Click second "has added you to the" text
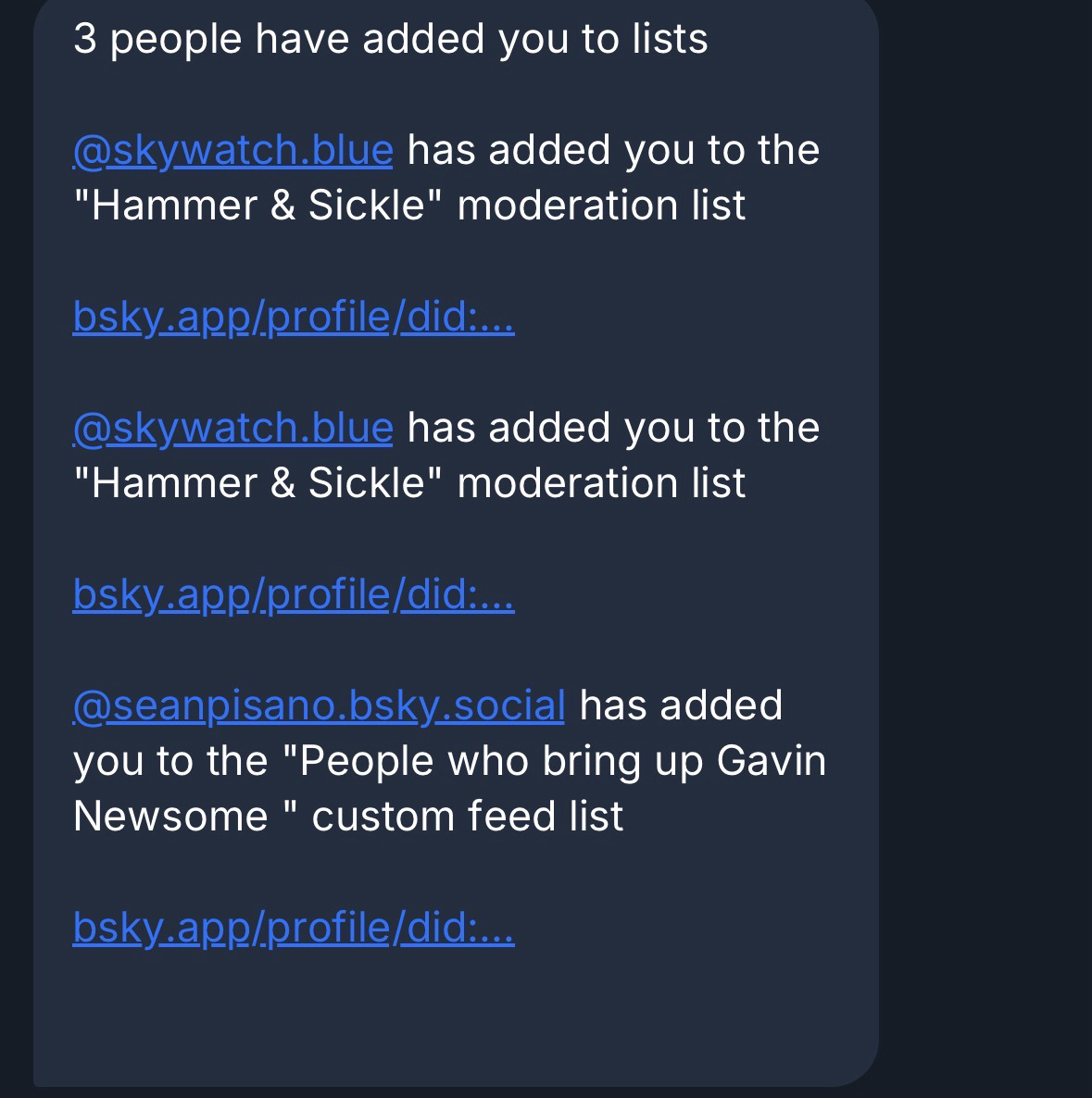The image size is (1092, 1098). pyautogui.click(x=613, y=428)
